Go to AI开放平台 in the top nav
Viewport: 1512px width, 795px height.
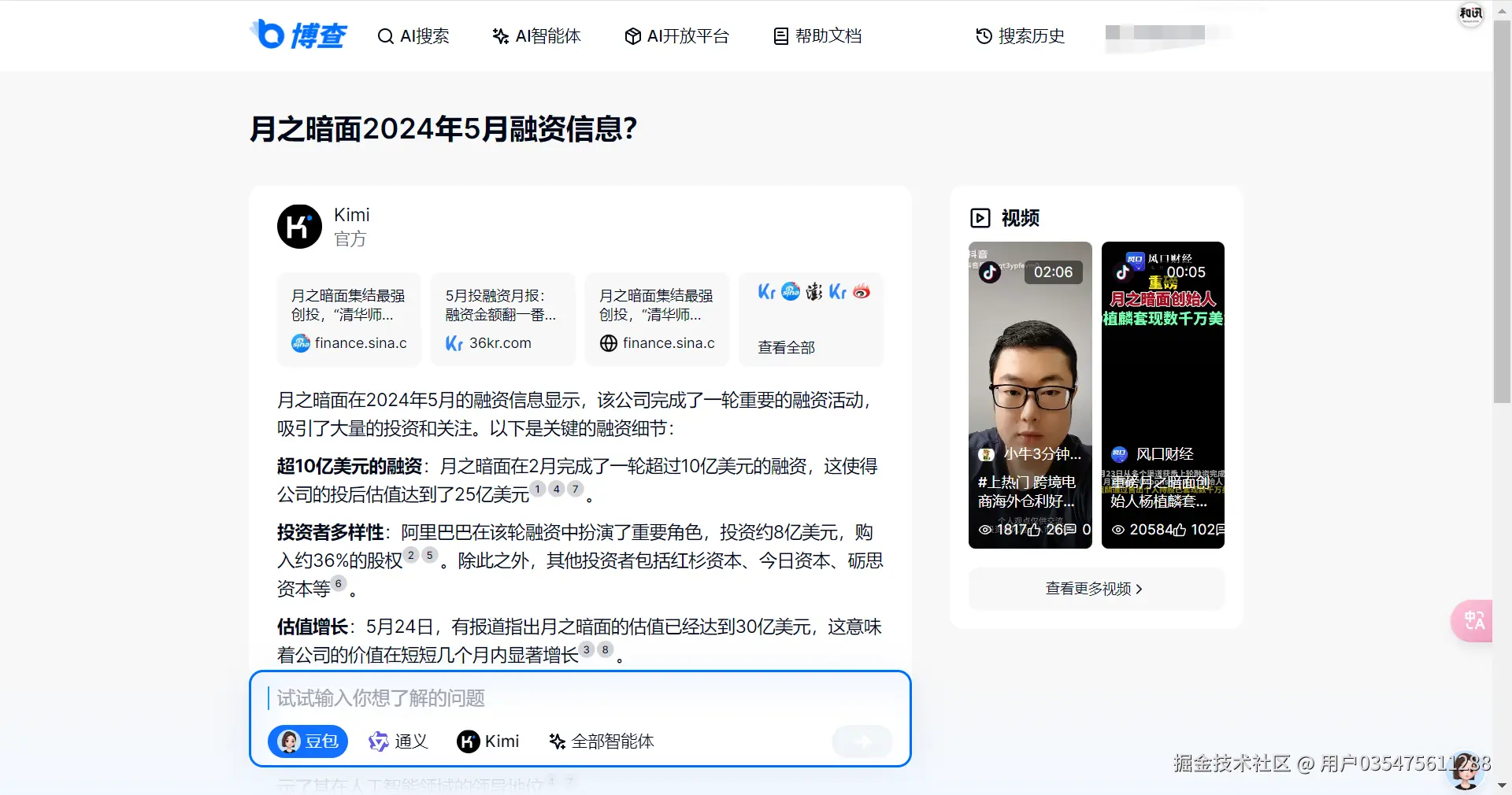point(677,36)
